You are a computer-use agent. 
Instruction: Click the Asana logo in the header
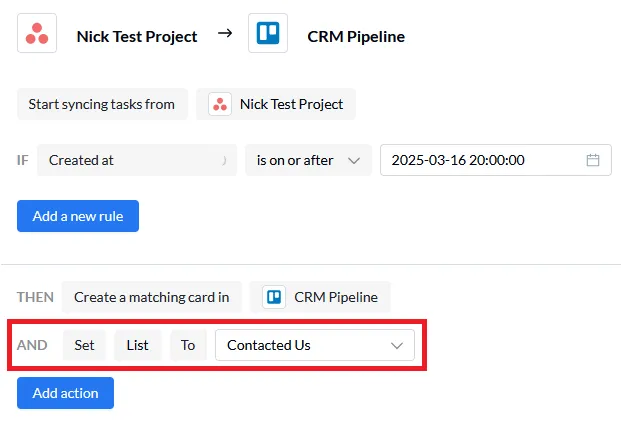(x=37, y=34)
